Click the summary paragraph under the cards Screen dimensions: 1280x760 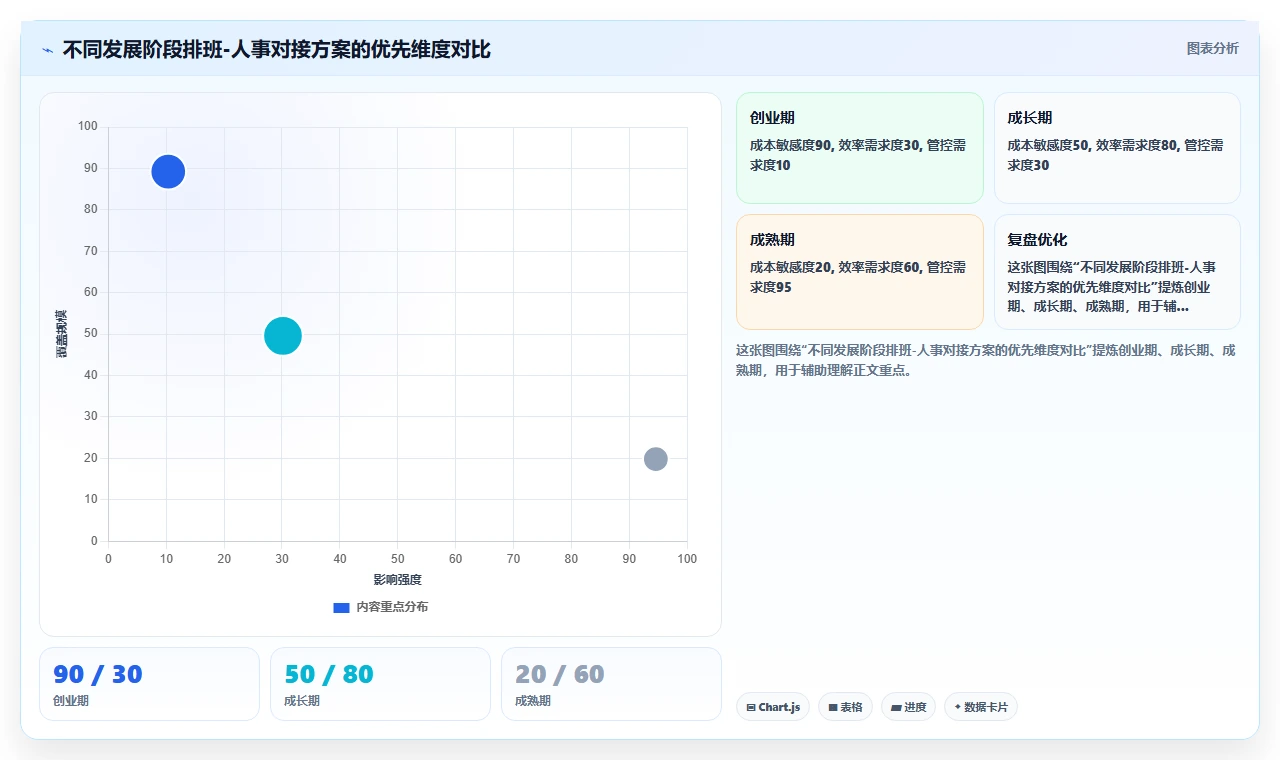986,360
